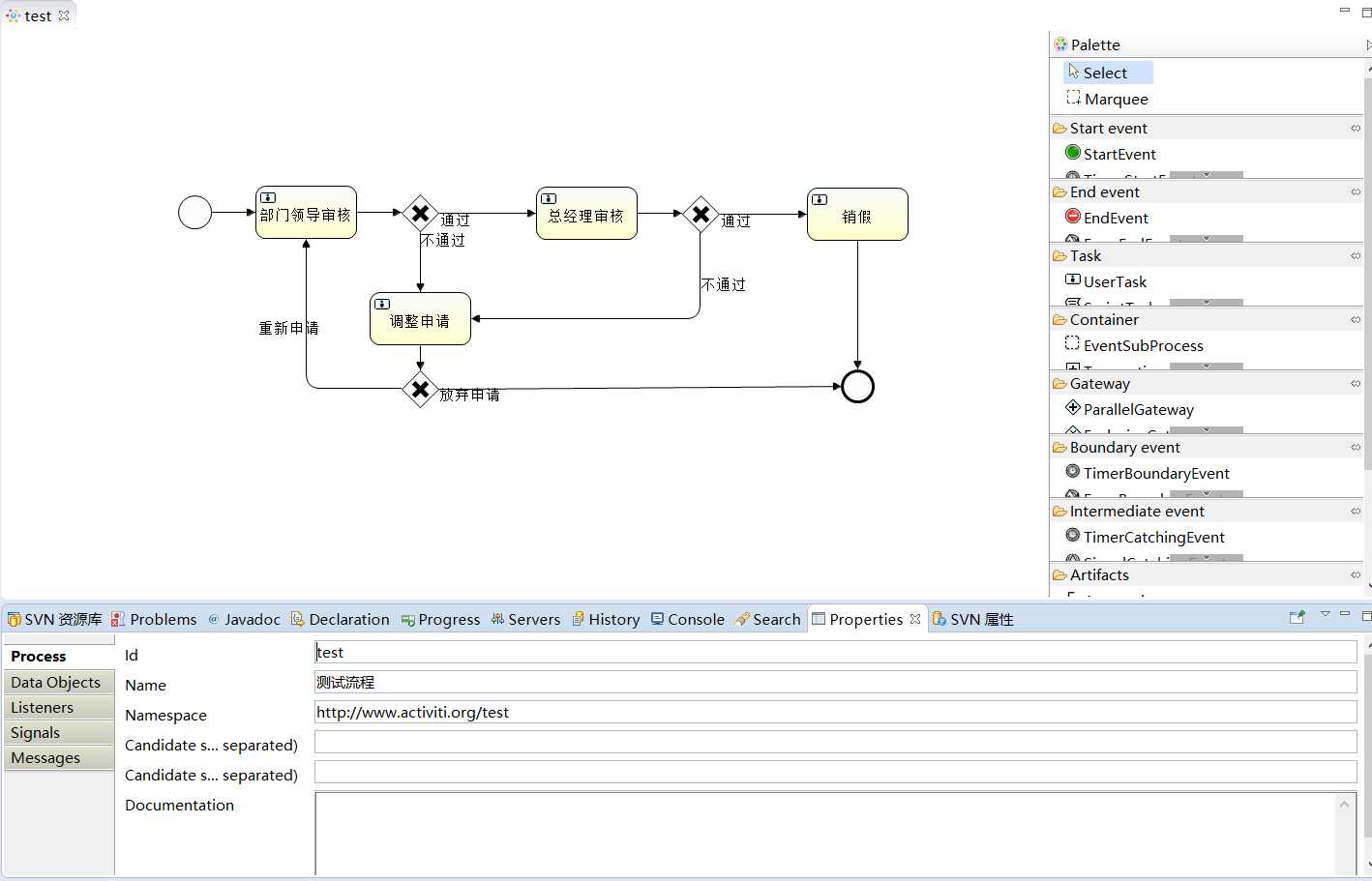Switch to the Problems tab
Image resolution: width=1372 pixels, height=881 pixels.
pyautogui.click(x=154, y=619)
